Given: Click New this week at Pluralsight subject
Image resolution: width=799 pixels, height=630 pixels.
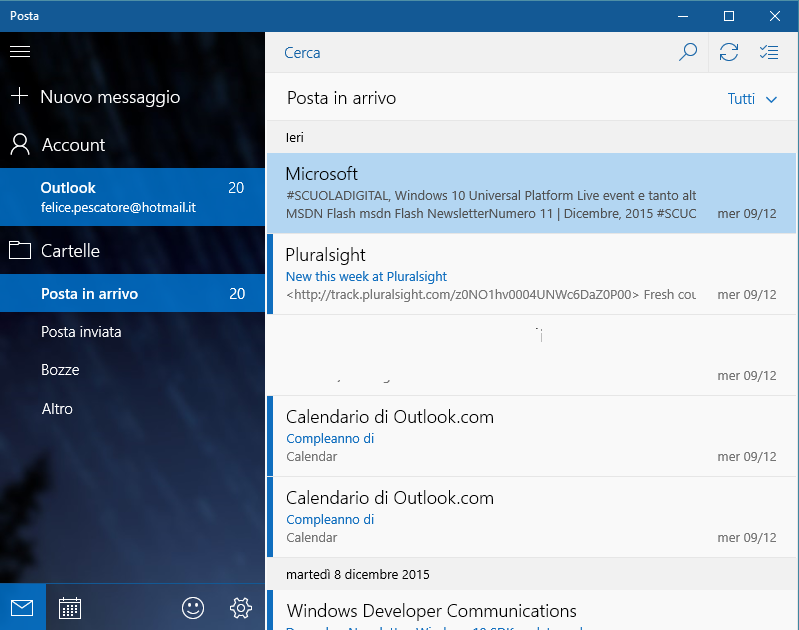Looking at the screenshot, I should pyautogui.click(x=366, y=276).
